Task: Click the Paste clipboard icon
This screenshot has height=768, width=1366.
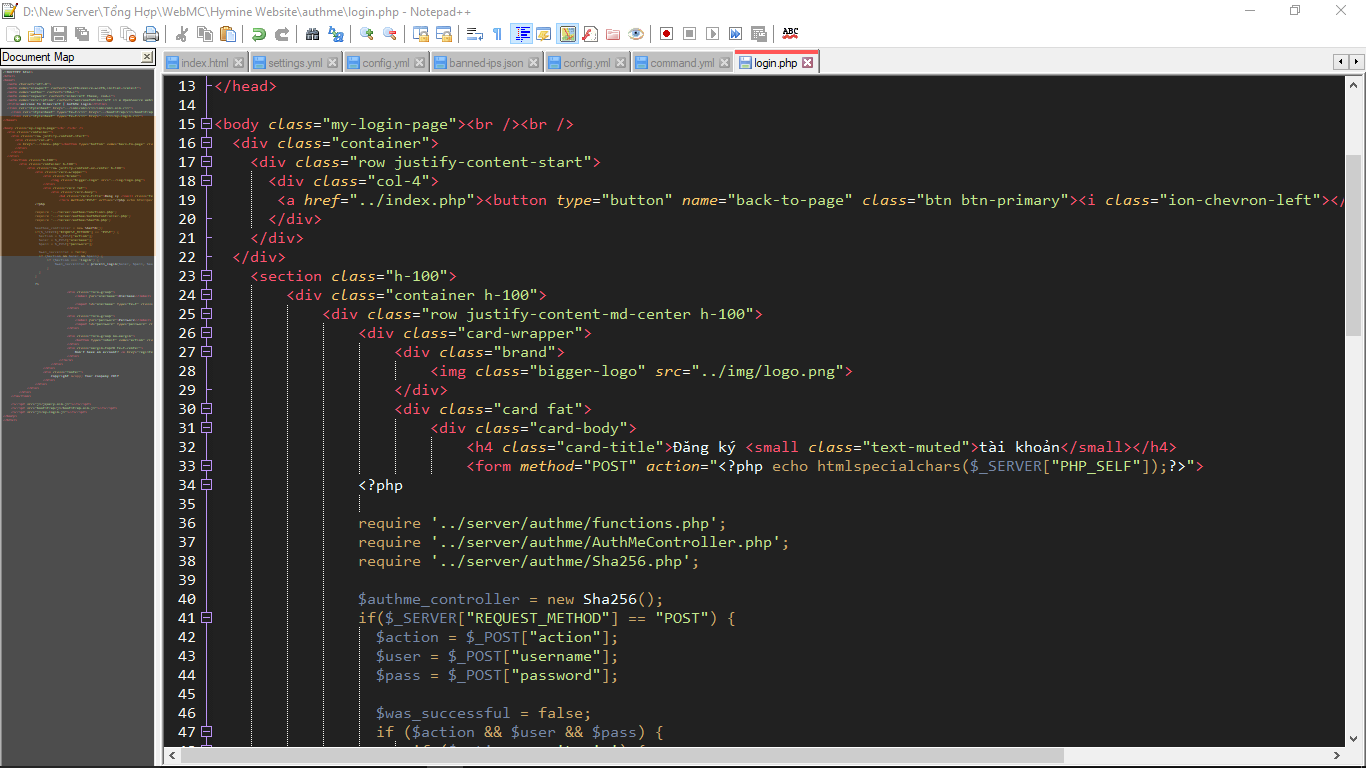Action: (x=228, y=34)
